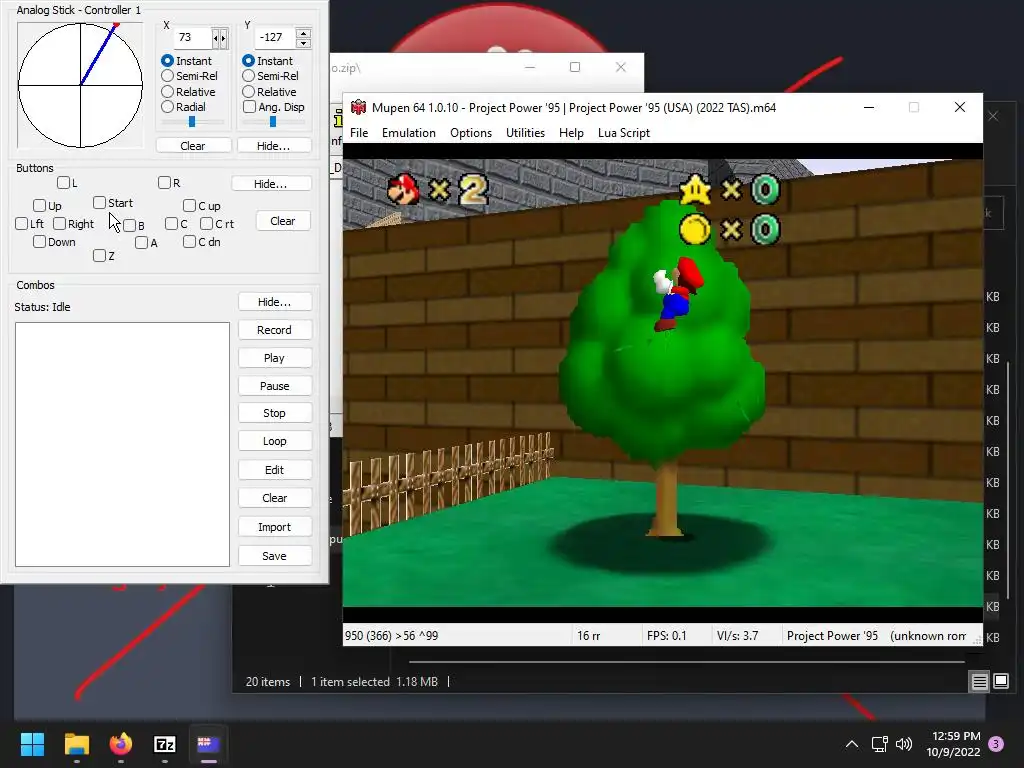Check the Down d-pad checkbox

(39, 242)
